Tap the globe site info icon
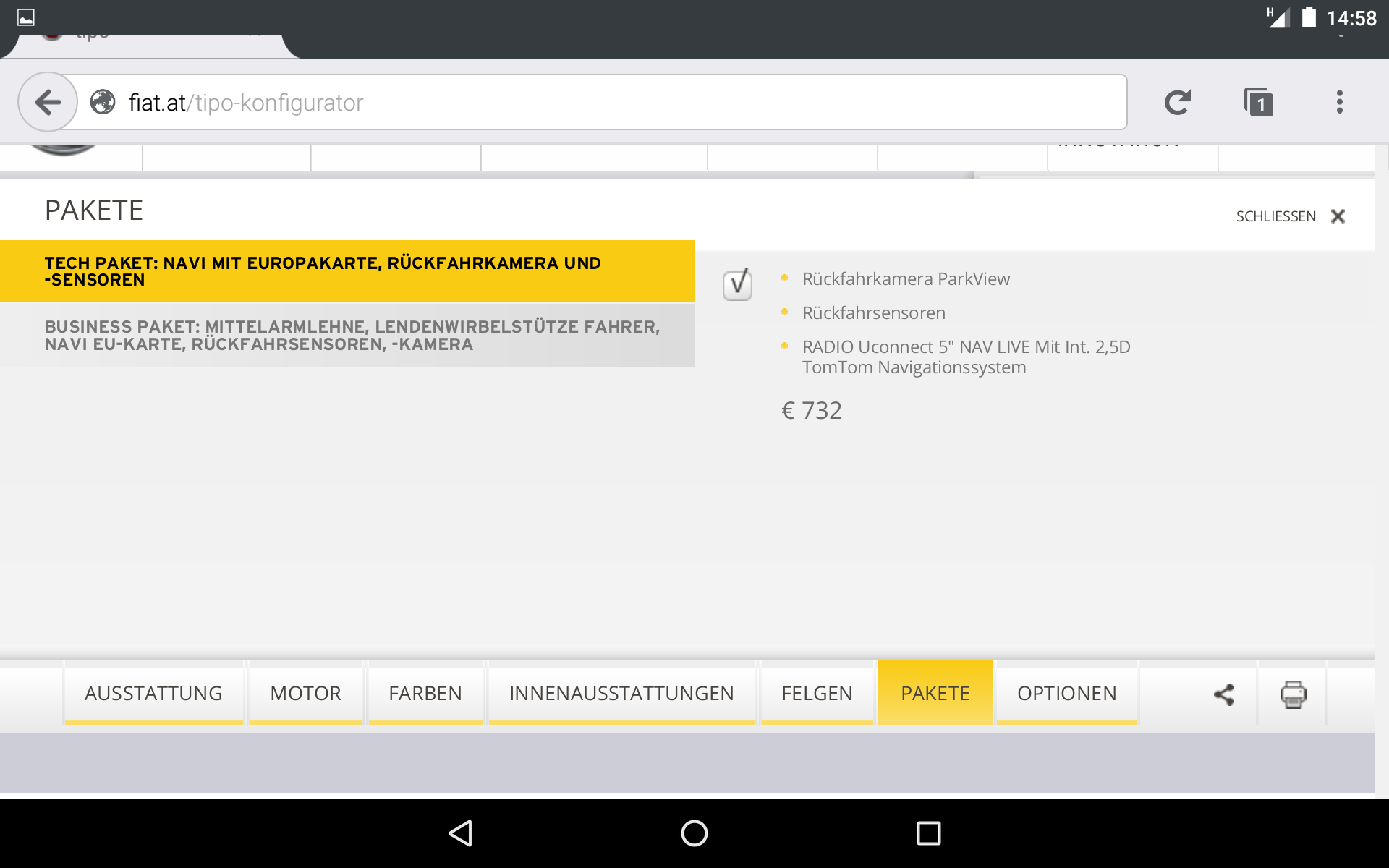The image size is (1389, 868). [x=103, y=102]
